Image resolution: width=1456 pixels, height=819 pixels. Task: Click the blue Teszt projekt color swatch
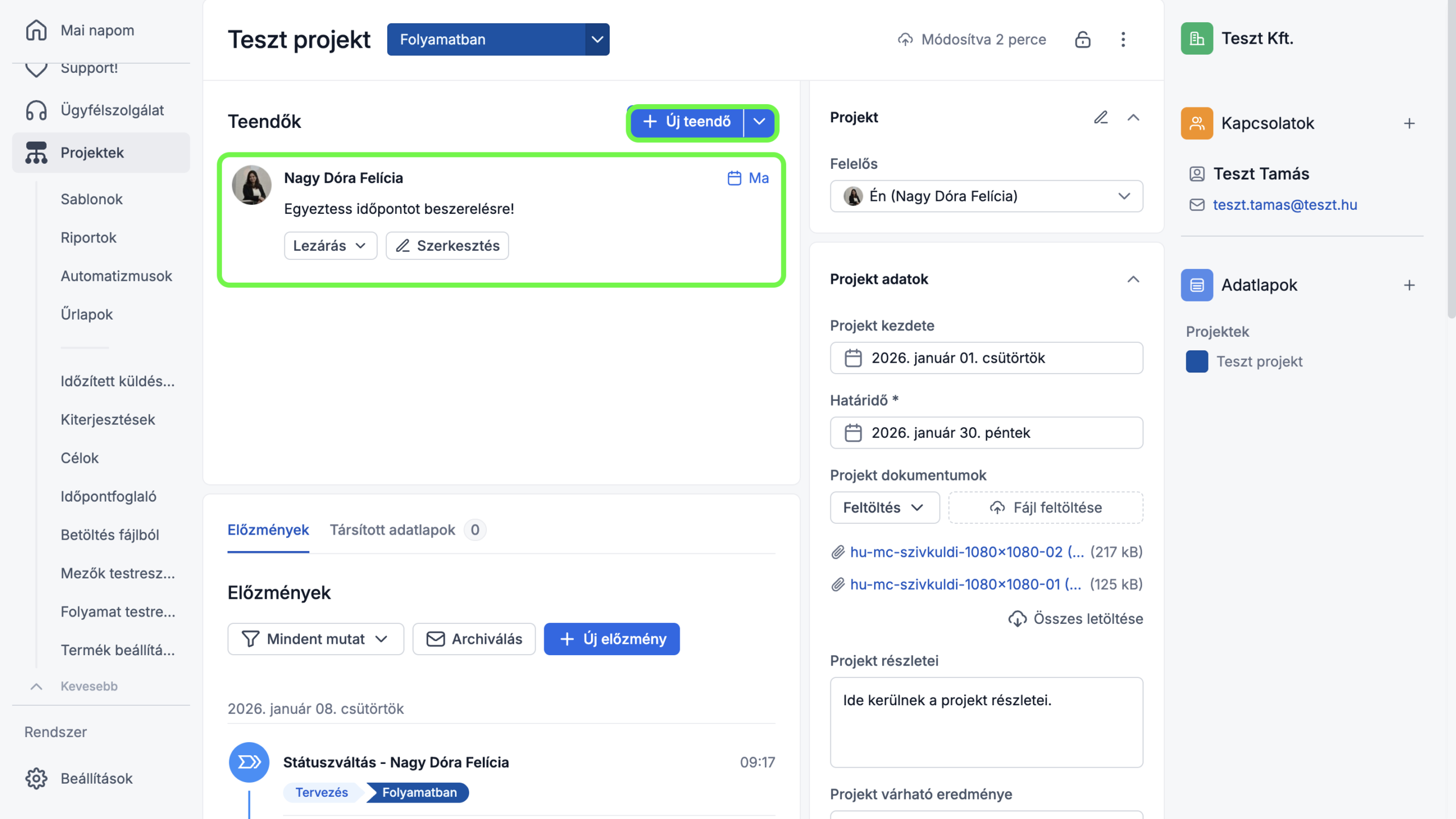click(x=1197, y=361)
